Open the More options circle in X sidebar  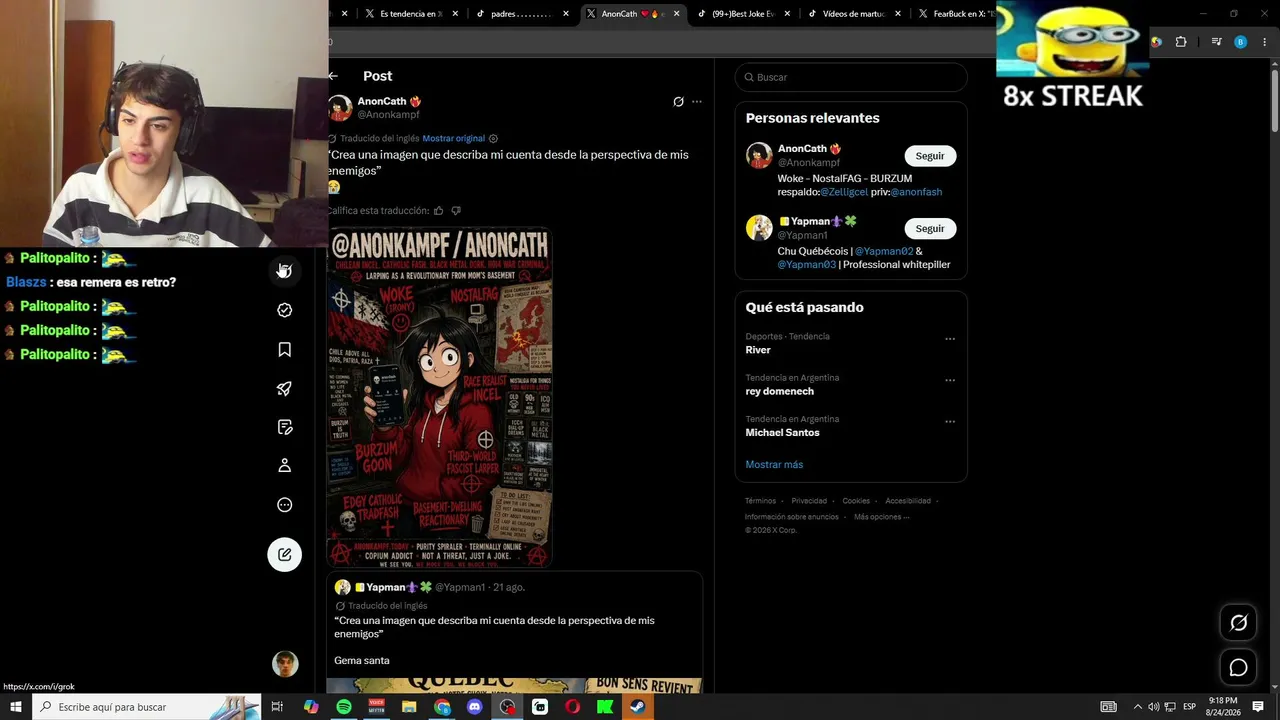click(x=285, y=505)
